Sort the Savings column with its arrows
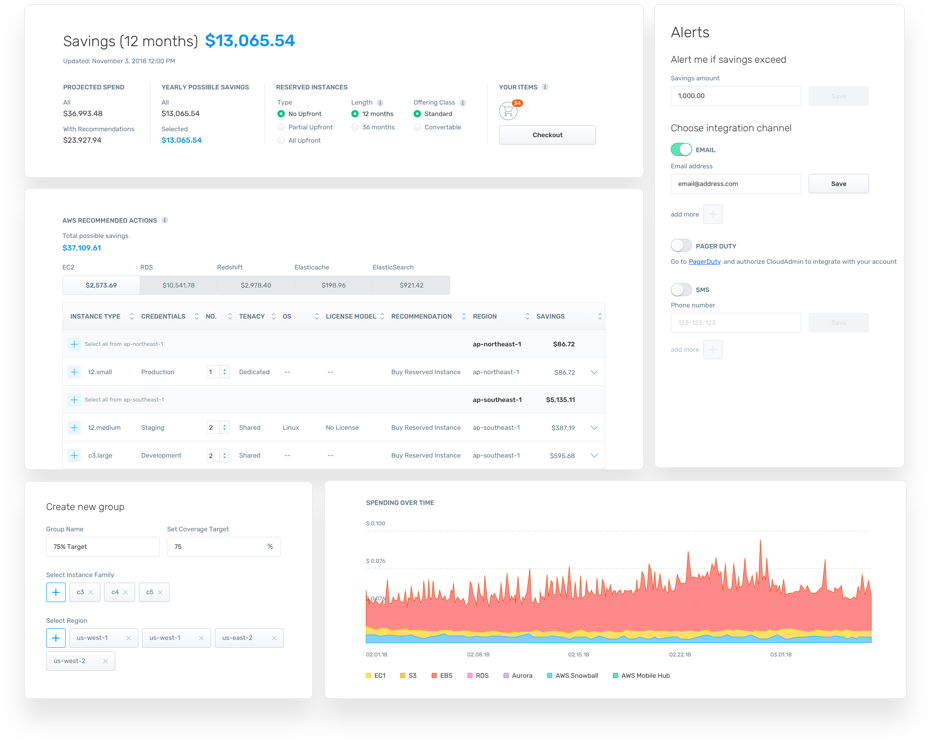The image size is (931, 743). pos(600,316)
